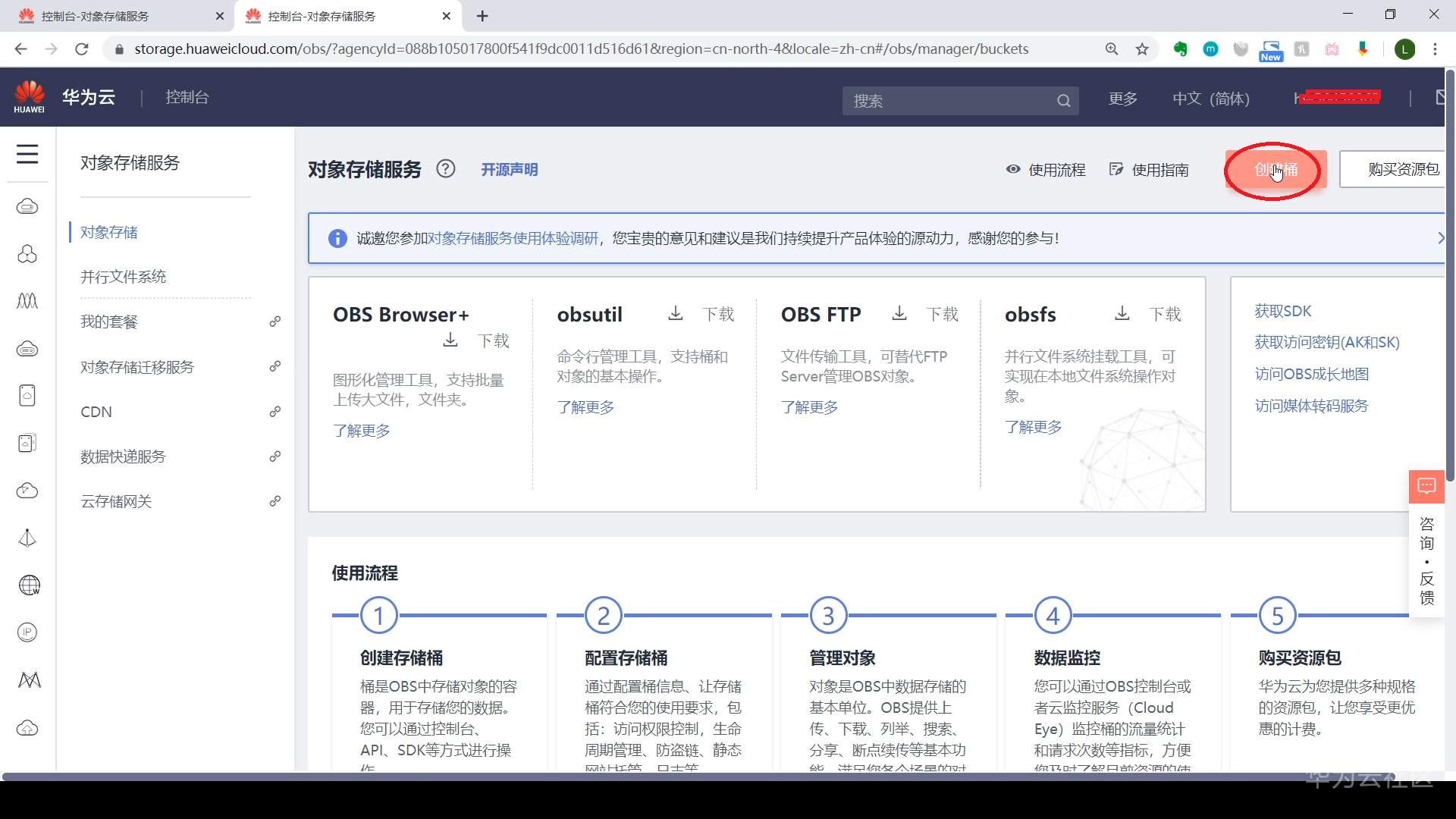Click the page vertical scrollbar

[x=1450, y=303]
